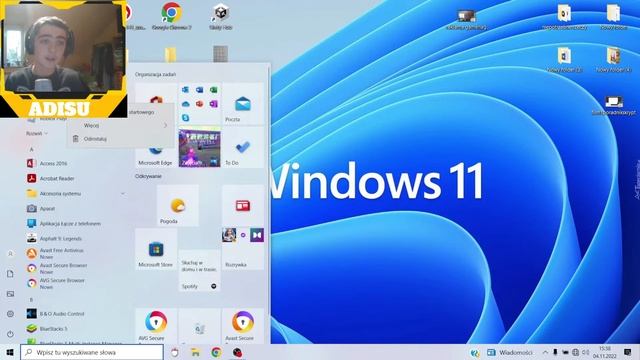
Task: Jump to letter B in app list
Action: (x=31, y=300)
